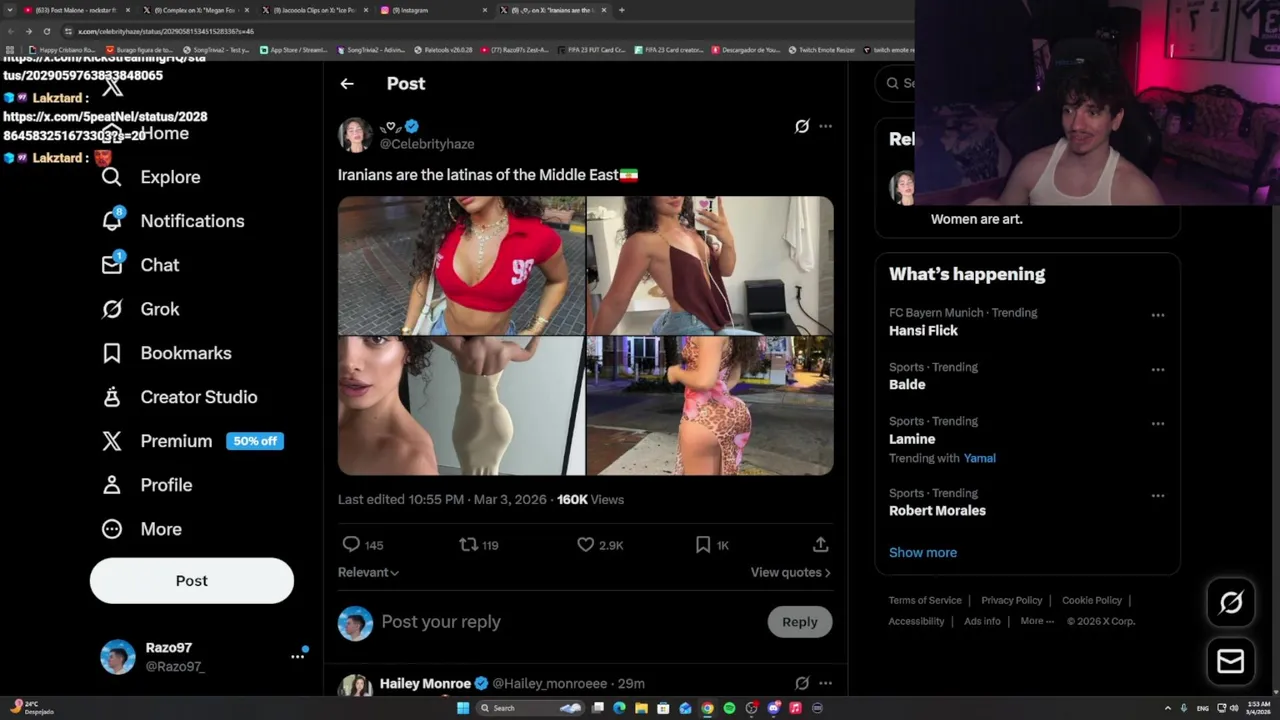Switch to Complex on X browser tab
This screenshot has width=1280, height=720.
(194, 10)
